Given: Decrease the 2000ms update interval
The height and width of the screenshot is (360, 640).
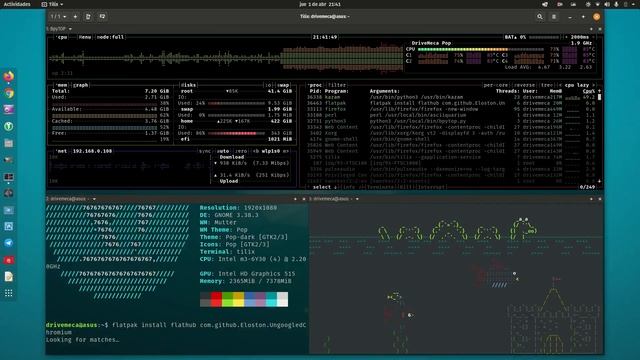Looking at the screenshot, I should tap(567, 37).
